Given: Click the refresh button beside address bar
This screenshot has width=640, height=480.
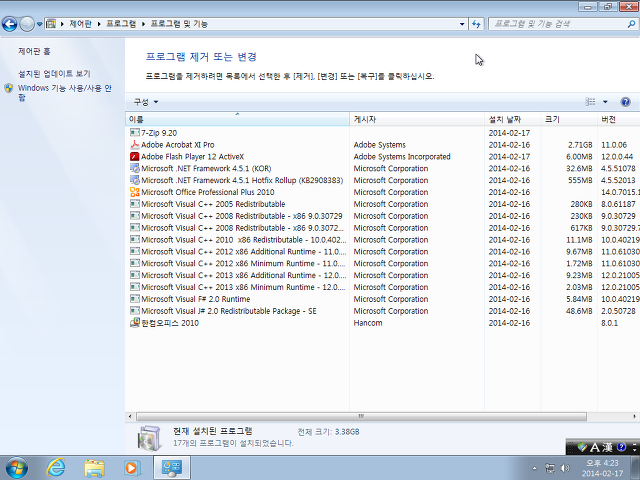Looking at the screenshot, I should (x=476, y=24).
